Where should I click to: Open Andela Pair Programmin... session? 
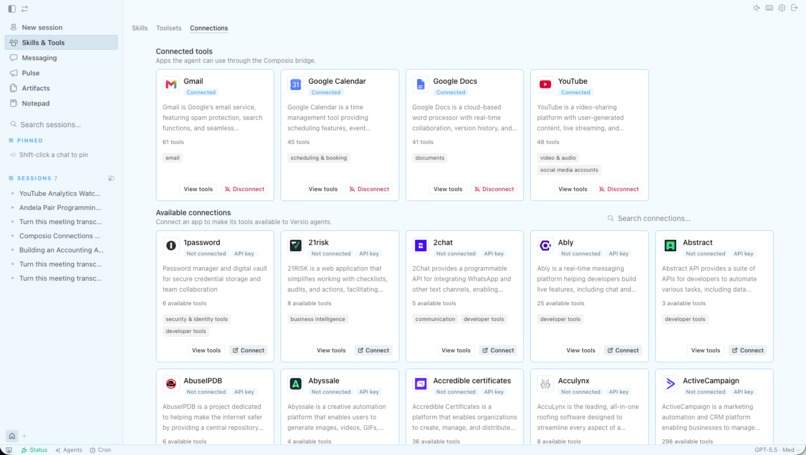(x=61, y=208)
